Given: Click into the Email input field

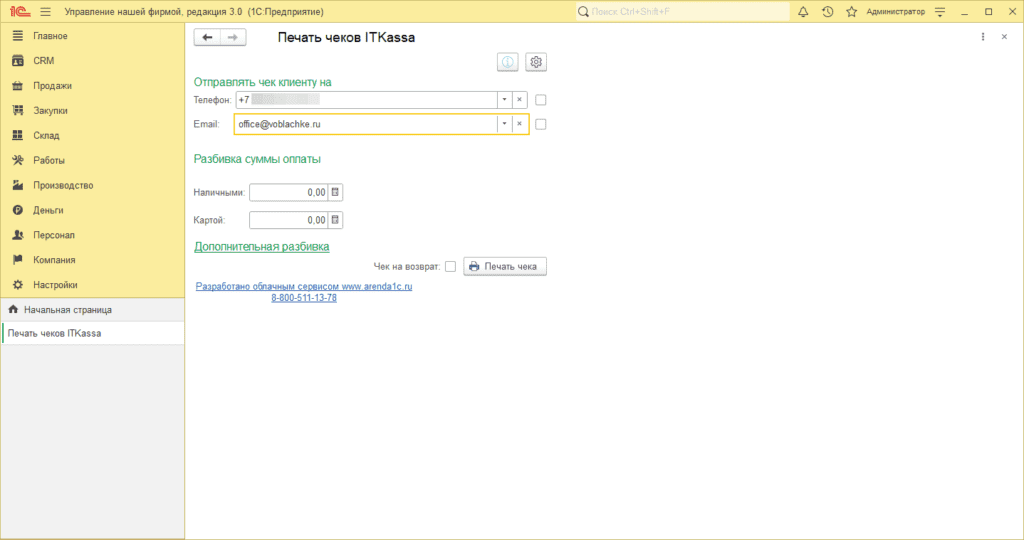Looking at the screenshot, I should [366, 124].
